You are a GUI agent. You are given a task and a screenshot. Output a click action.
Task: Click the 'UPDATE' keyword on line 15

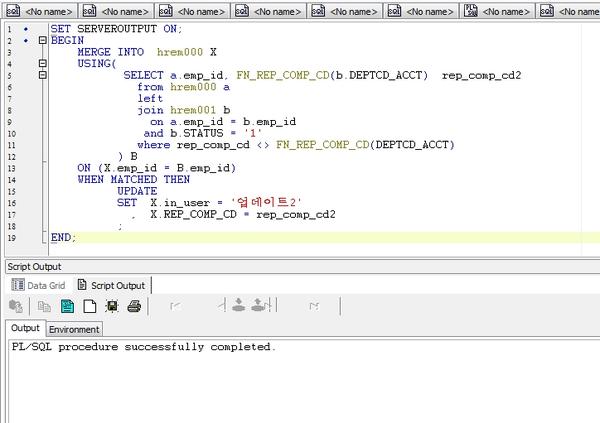click(x=137, y=191)
